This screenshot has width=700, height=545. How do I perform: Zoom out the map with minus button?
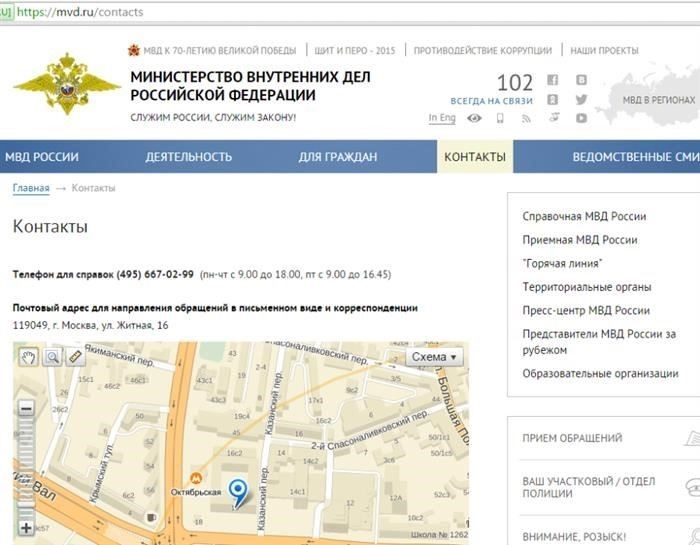click(26, 408)
